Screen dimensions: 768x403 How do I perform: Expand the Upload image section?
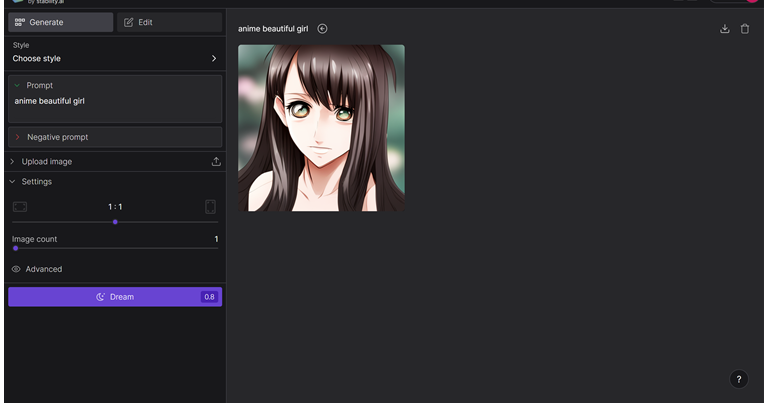pyautogui.click(x=47, y=161)
